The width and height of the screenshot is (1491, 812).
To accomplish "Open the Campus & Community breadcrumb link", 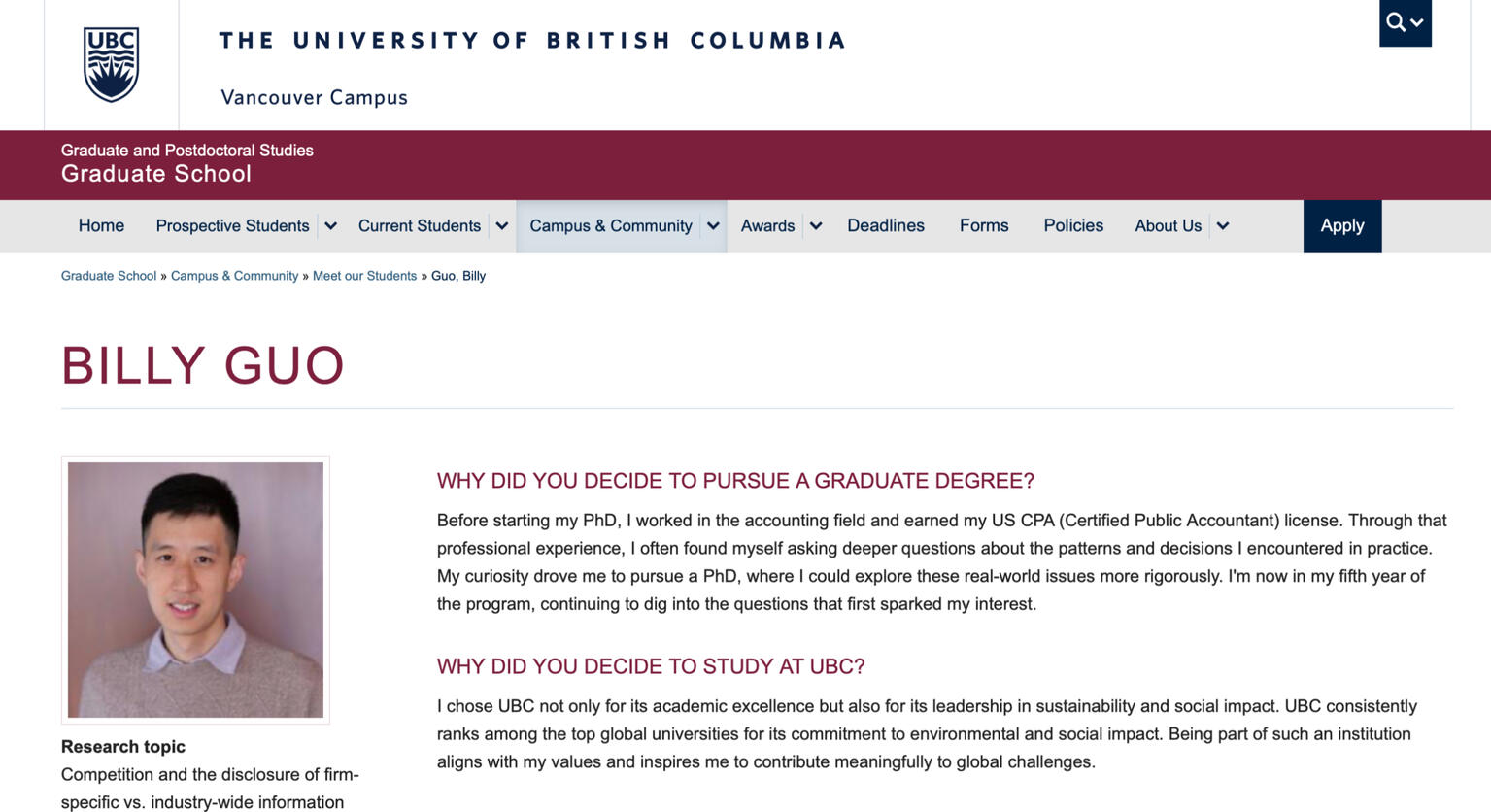I will [x=234, y=275].
